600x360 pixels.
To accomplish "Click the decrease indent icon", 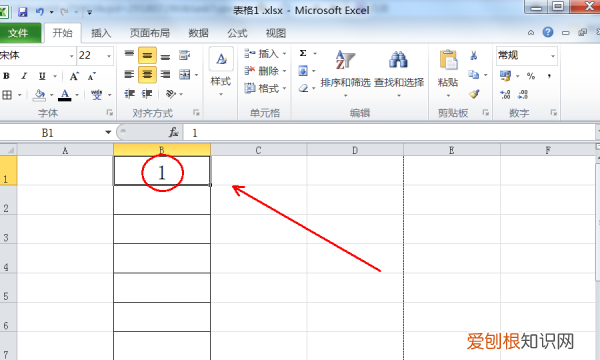I will click(129, 93).
